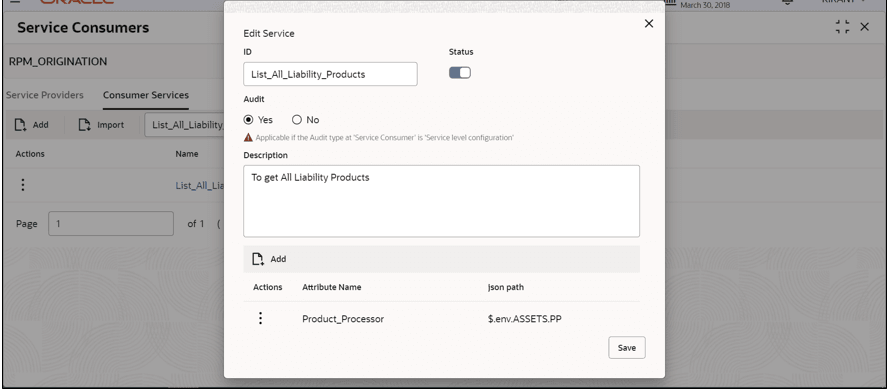Image resolution: width=889 pixels, height=390 pixels.
Task: Click the service search box in toolbar
Action: [185, 125]
